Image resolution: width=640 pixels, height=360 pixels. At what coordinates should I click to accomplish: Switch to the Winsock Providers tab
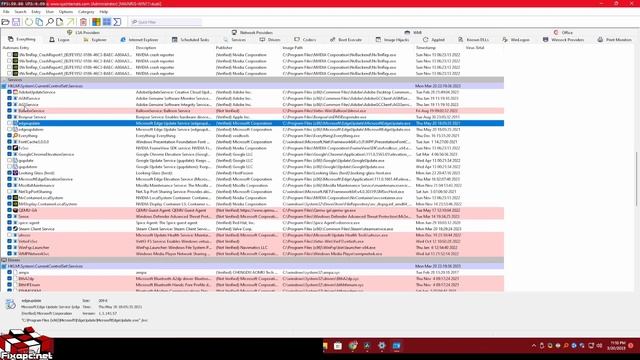pos(564,40)
